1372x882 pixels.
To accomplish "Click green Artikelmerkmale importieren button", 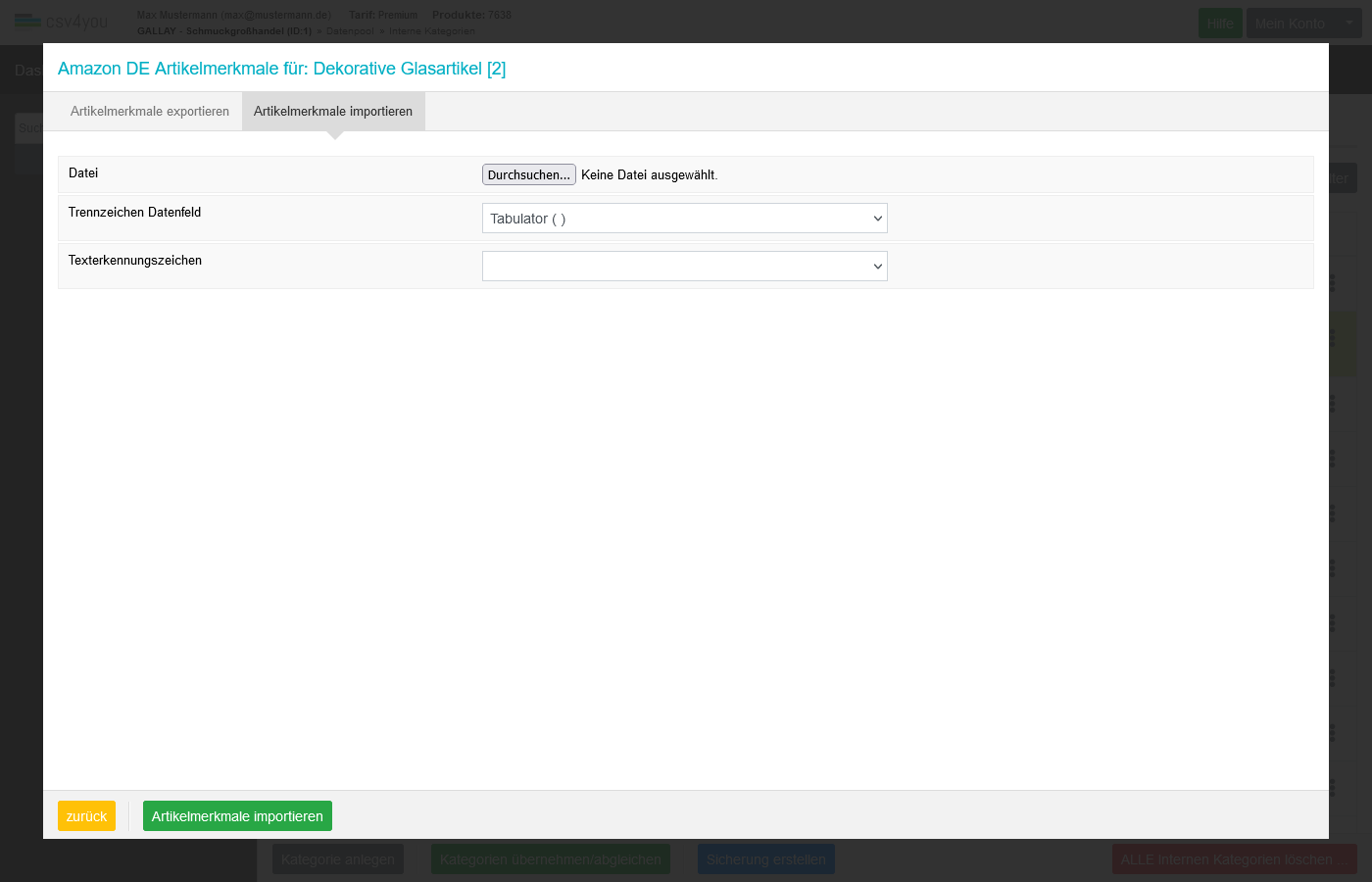I will pyautogui.click(x=237, y=816).
